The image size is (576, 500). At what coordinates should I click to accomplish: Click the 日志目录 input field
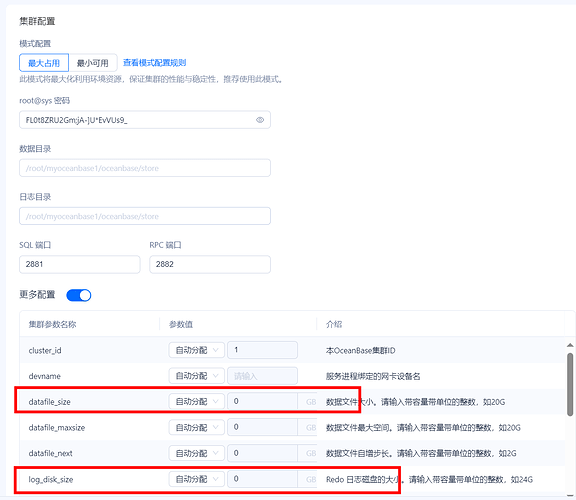(x=145, y=216)
